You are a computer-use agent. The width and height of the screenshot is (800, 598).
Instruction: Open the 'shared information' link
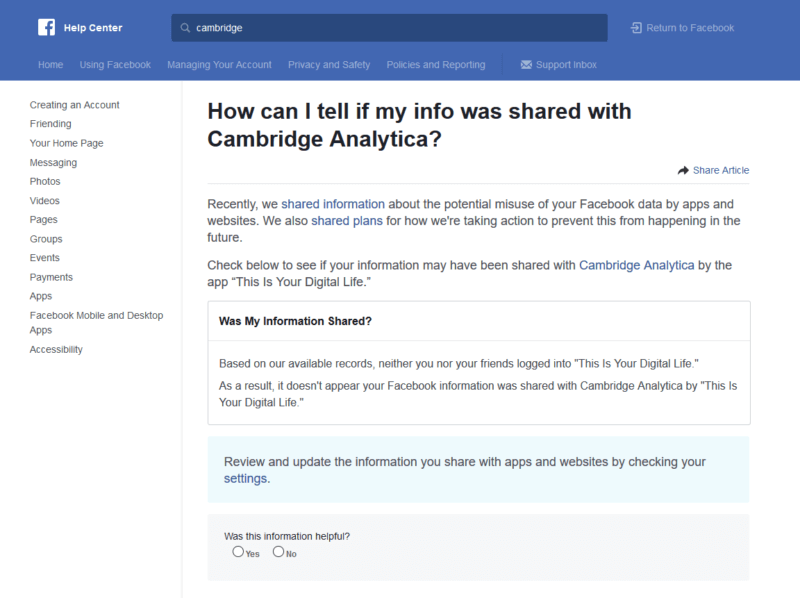coord(333,204)
